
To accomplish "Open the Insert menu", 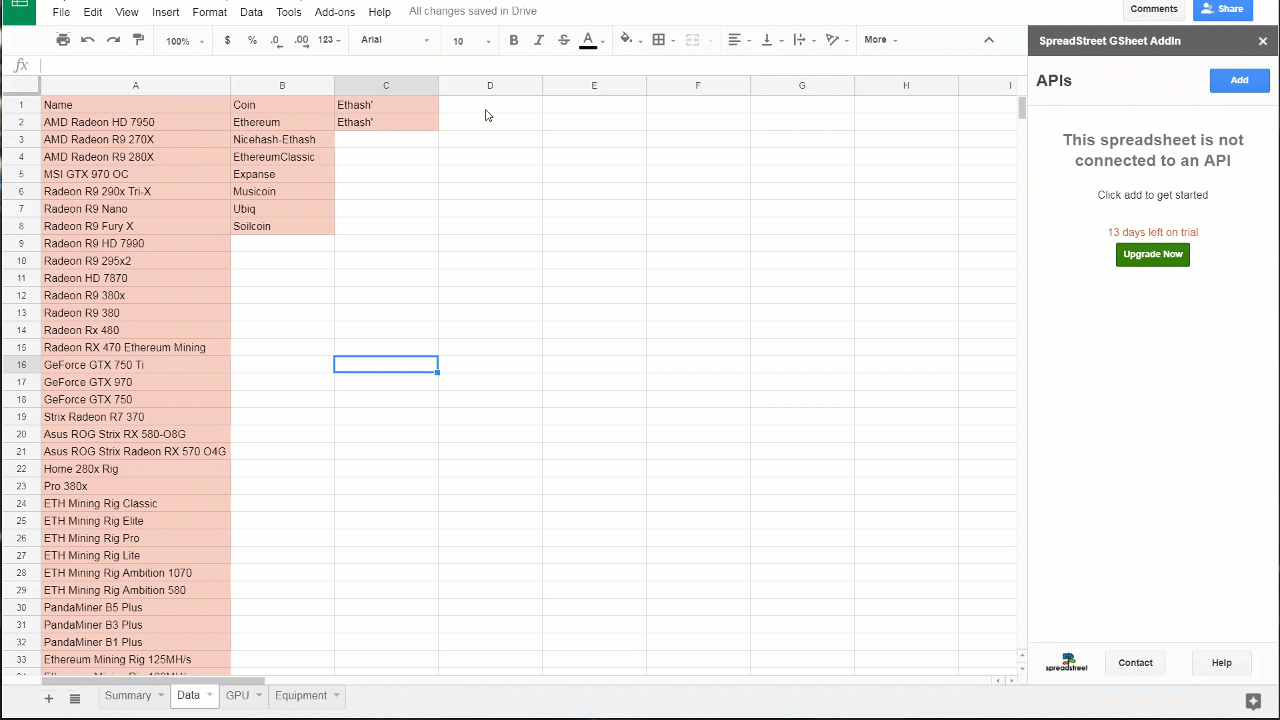I will pyautogui.click(x=166, y=12).
